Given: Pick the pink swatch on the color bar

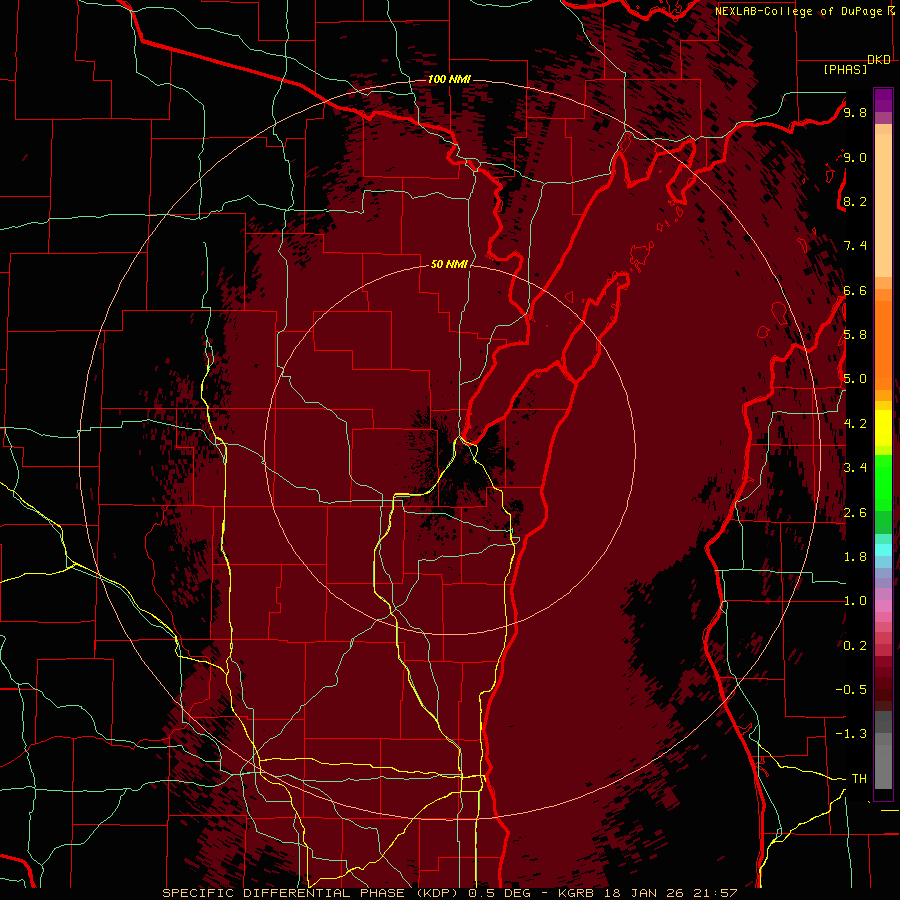Looking at the screenshot, I should click(883, 606).
